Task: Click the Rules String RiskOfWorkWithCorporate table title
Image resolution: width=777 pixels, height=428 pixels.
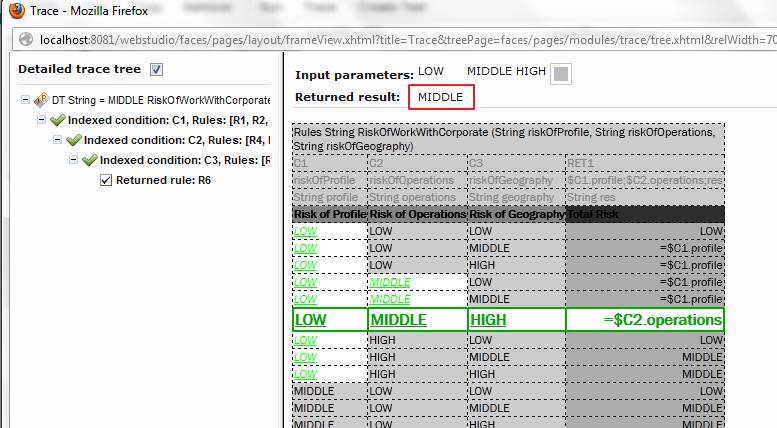Action: pos(508,139)
